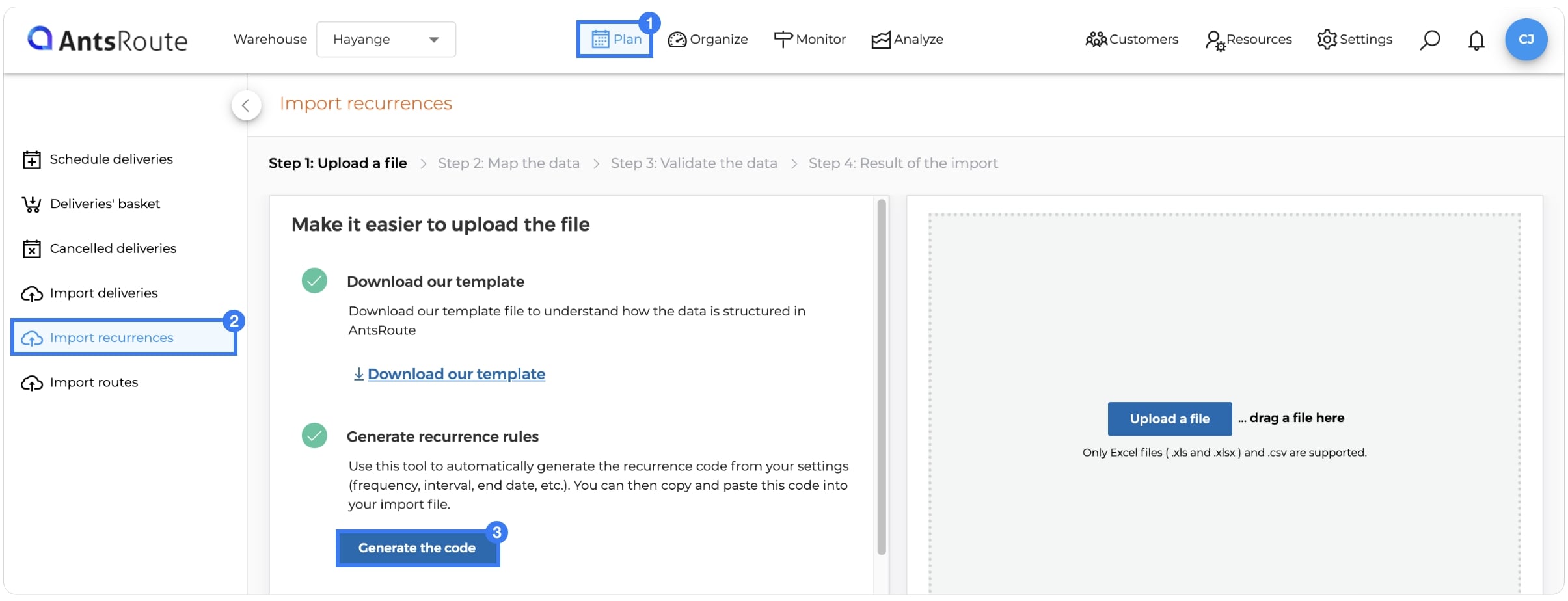Open the Customers menu
1568x601 pixels.
point(1131,40)
